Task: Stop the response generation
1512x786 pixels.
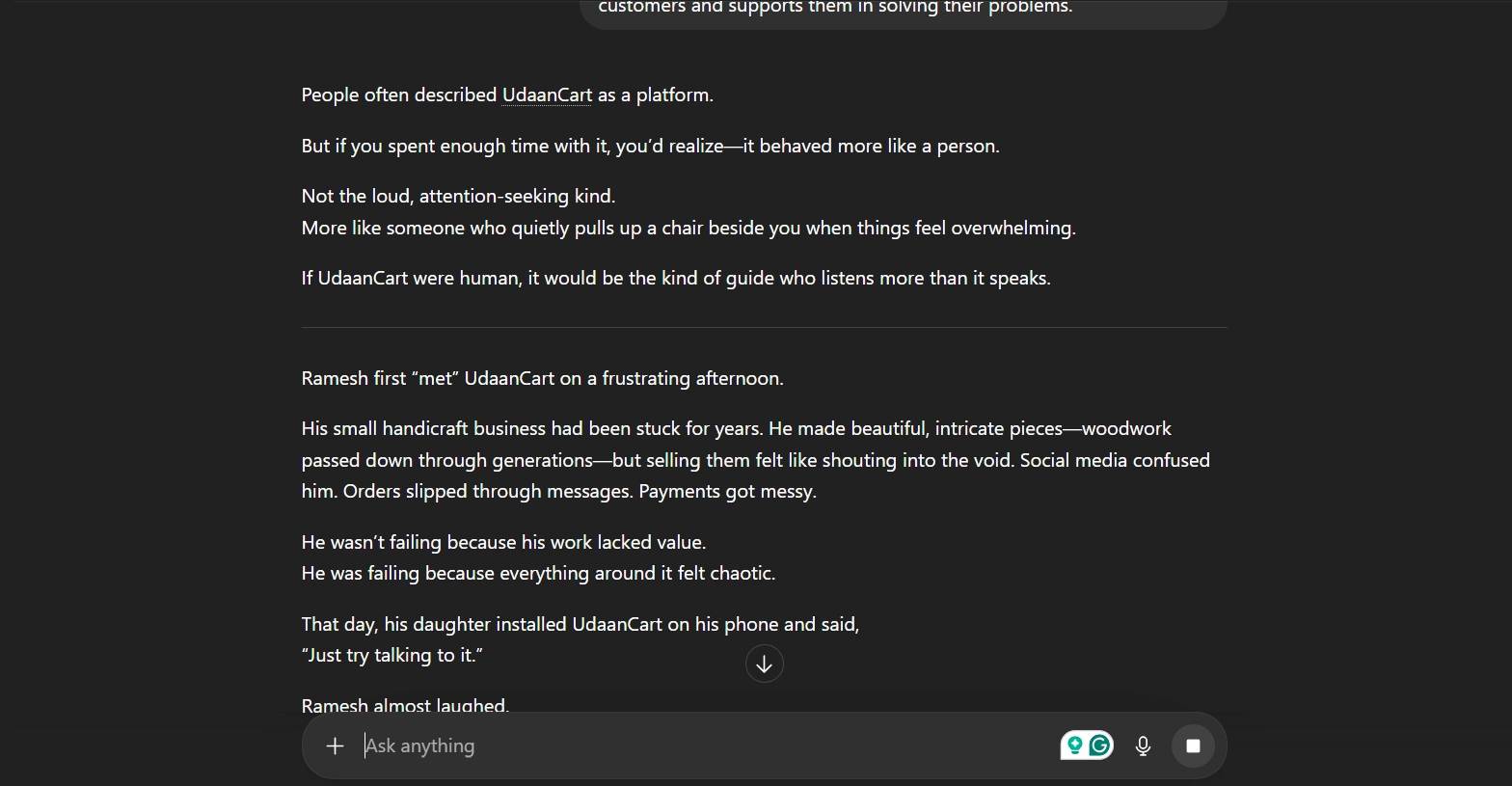Action: pyautogui.click(x=1193, y=745)
